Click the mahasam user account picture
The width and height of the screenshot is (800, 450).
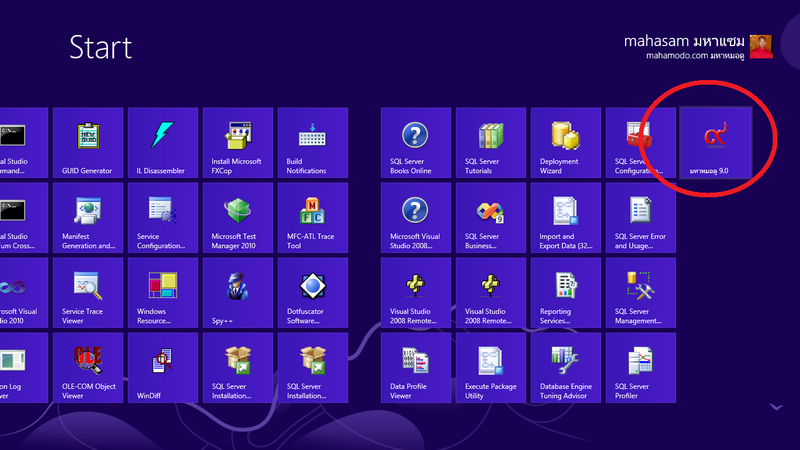tap(761, 47)
